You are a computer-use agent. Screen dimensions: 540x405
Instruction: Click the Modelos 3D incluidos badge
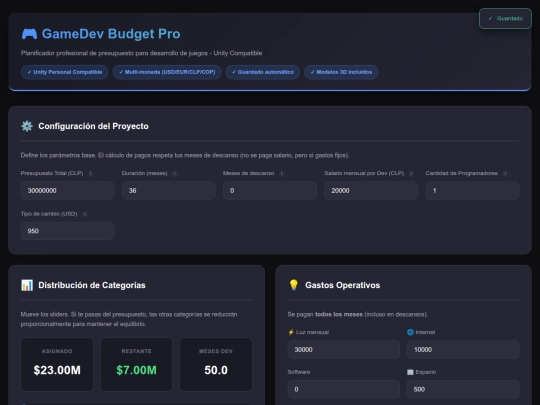[341, 72]
